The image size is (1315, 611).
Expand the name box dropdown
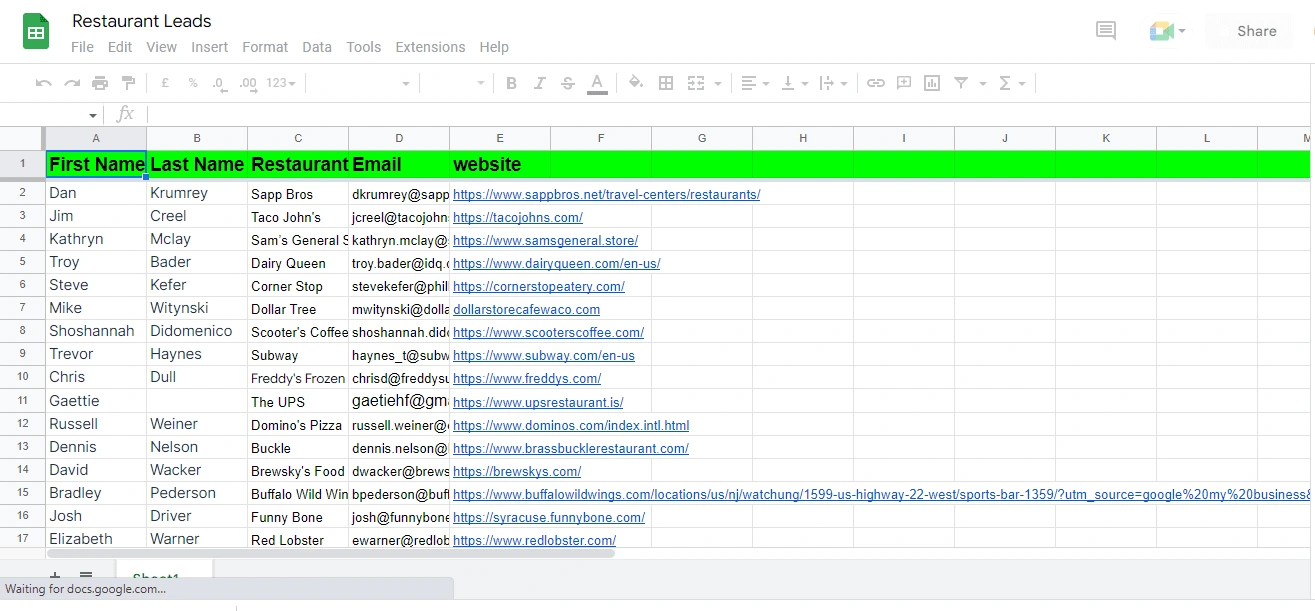tap(93, 115)
